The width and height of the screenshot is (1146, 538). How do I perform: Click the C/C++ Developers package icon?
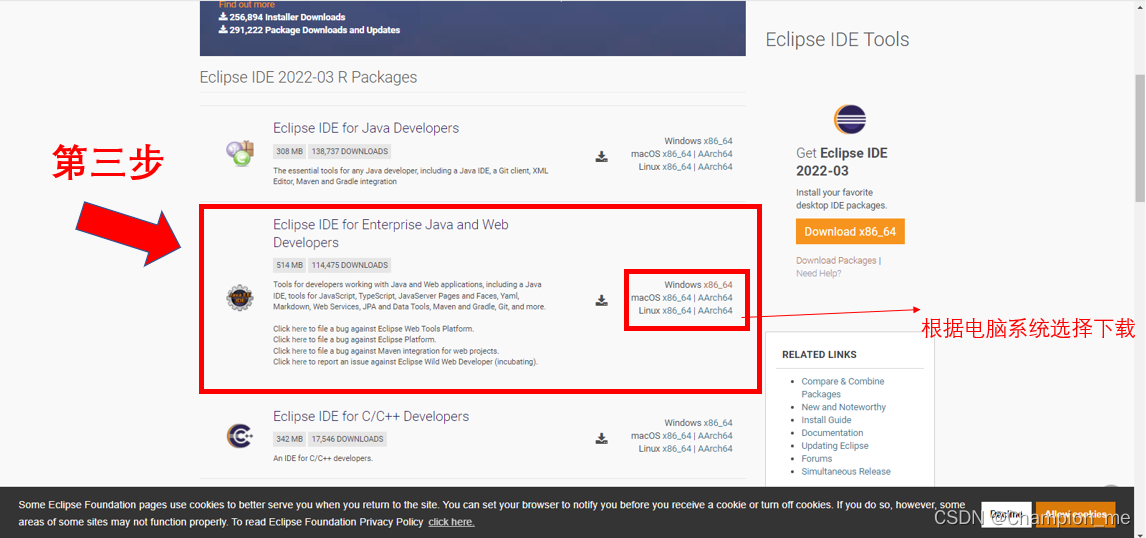point(240,436)
